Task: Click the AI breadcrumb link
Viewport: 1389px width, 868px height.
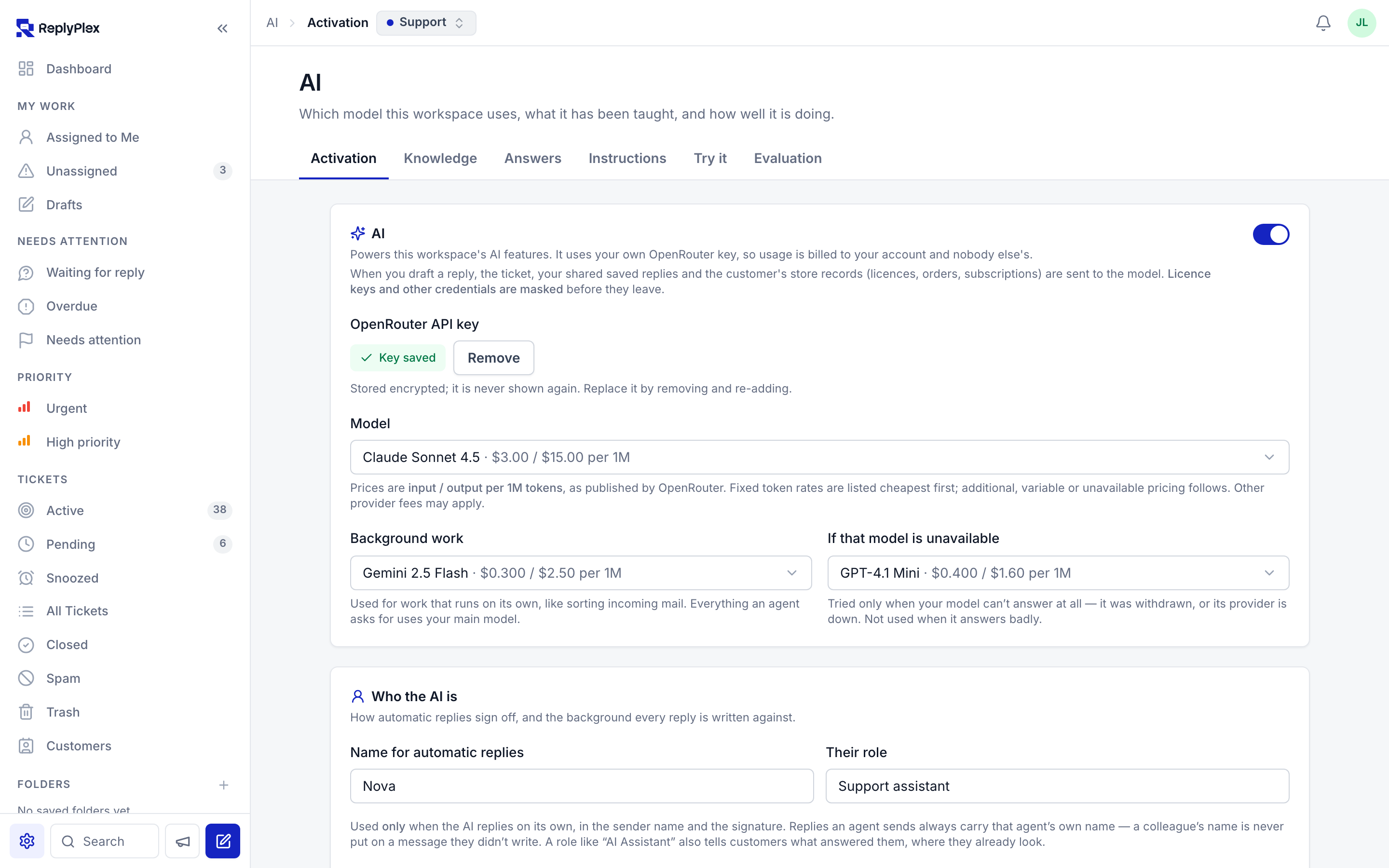Action: tap(272, 23)
